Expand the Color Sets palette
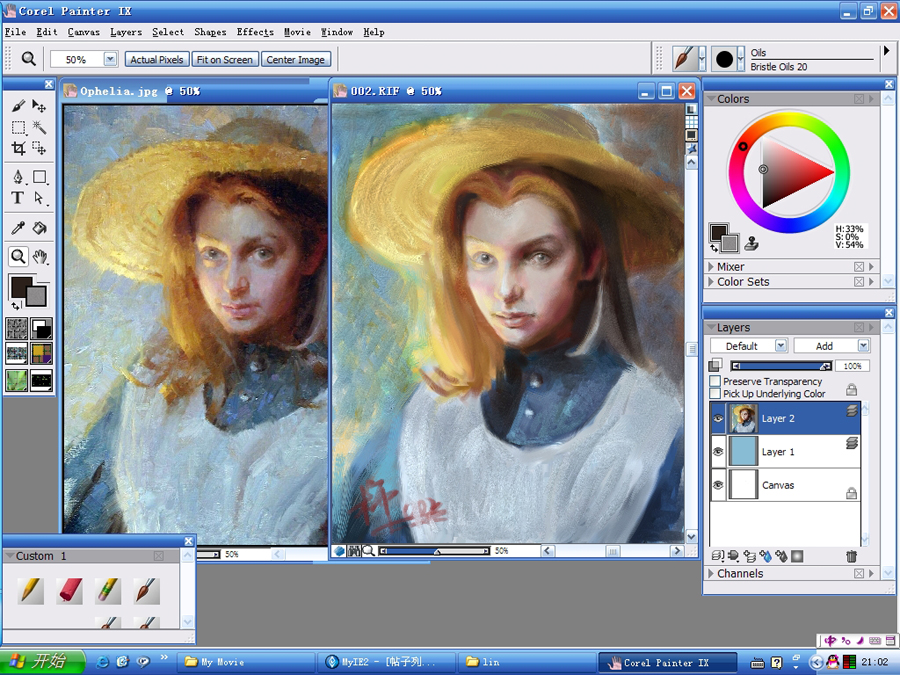The width and height of the screenshot is (900, 675). tap(711, 281)
